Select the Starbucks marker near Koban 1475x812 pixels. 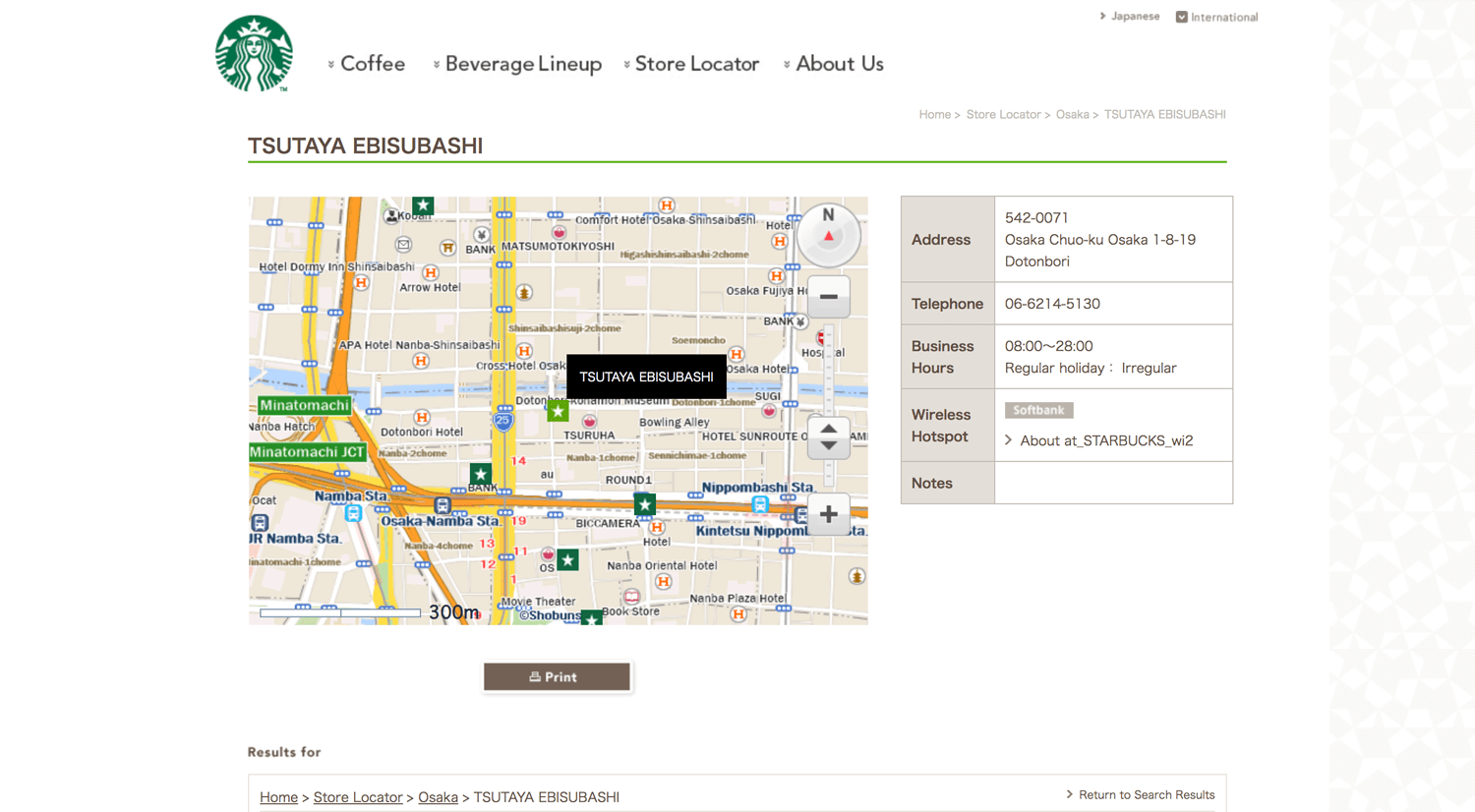[x=423, y=205]
